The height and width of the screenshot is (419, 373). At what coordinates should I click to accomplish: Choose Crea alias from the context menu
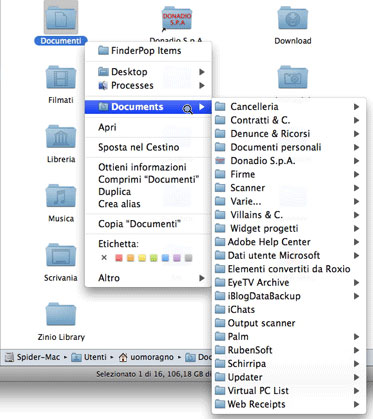[x=148, y=204]
